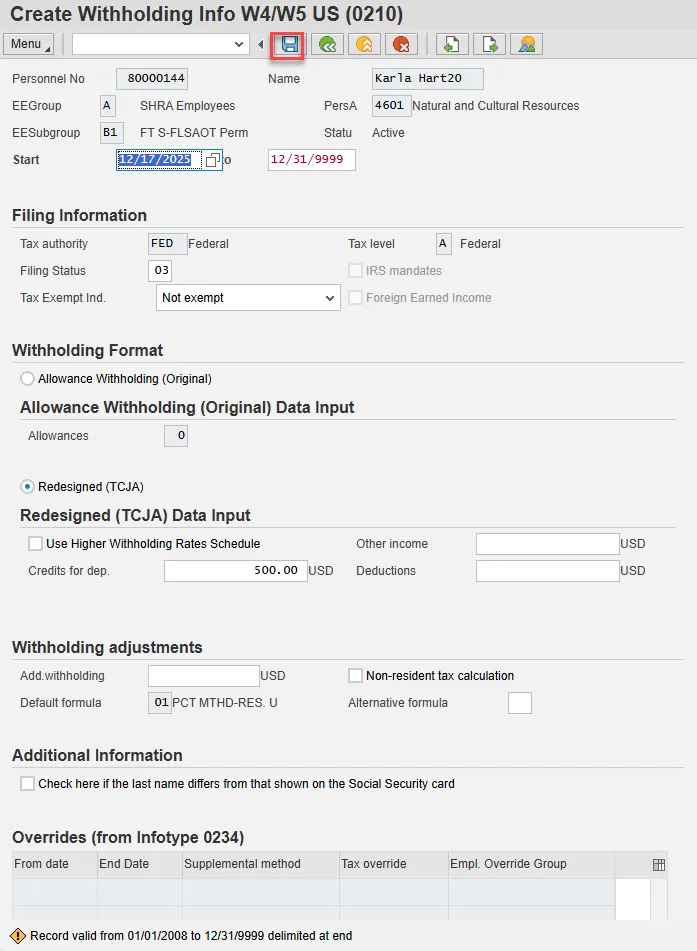This screenshot has width=697, height=951.
Task: Collapse the command field arrow
Action: tap(261, 44)
